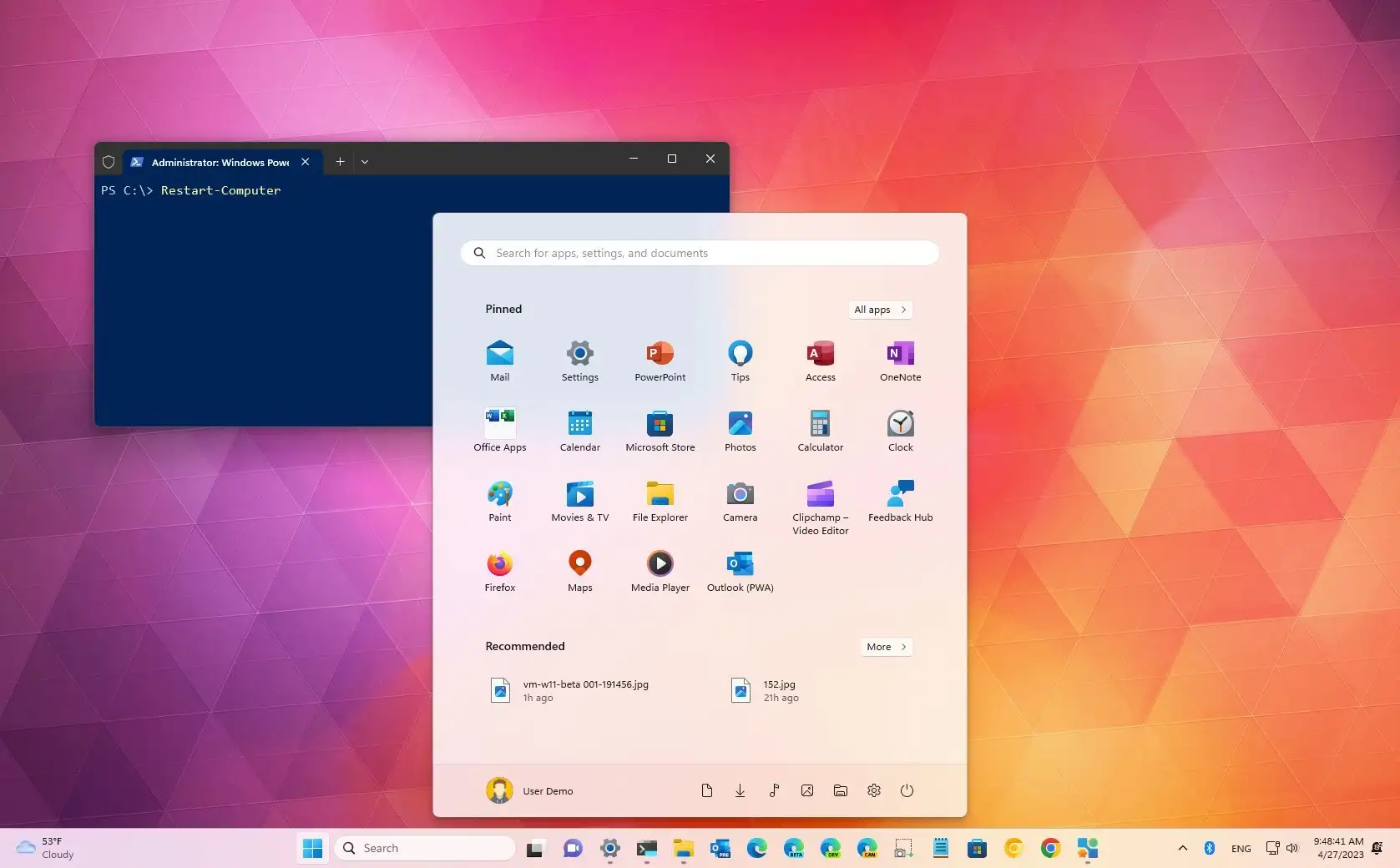Open the Maps app
The height and width of the screenshot is (868, 1400).
click(x=579, y=571)
